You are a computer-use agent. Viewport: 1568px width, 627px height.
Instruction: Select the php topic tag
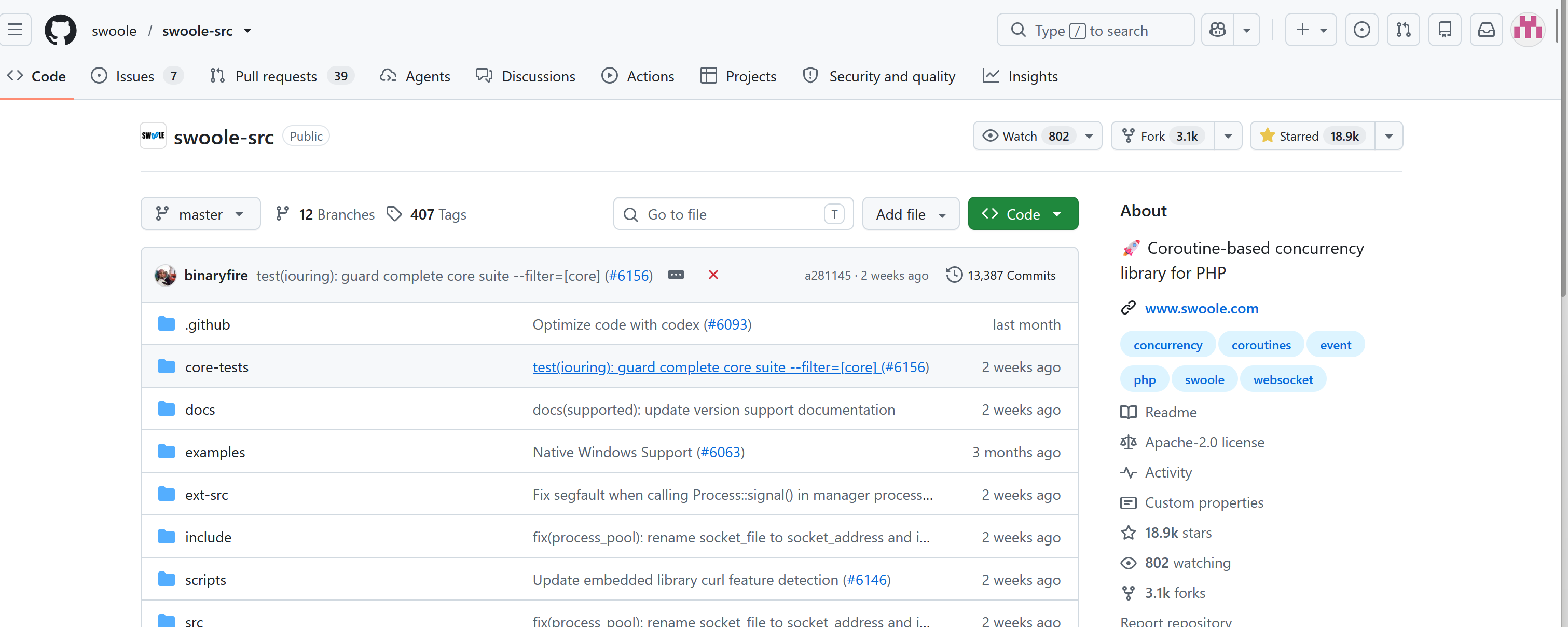[1144, 379]
